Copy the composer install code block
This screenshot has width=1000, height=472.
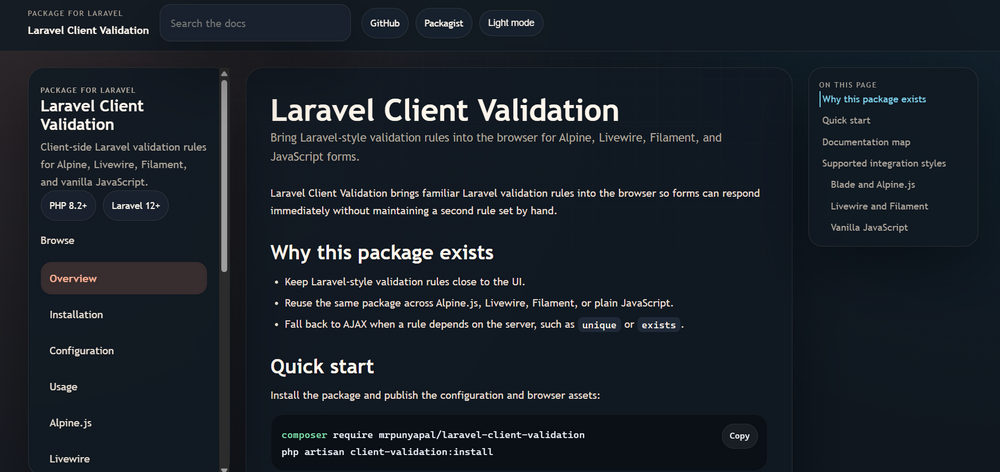(739, 436)
